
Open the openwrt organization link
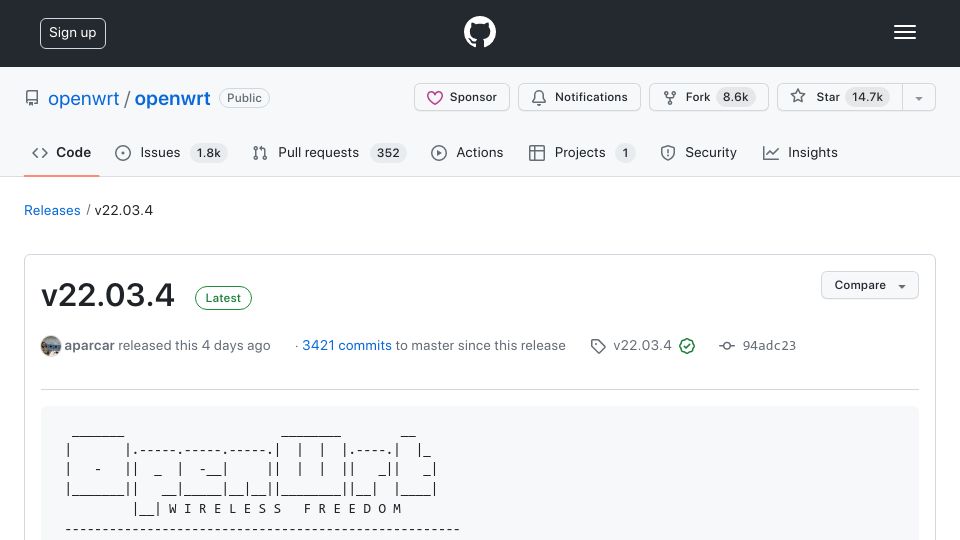83,98
